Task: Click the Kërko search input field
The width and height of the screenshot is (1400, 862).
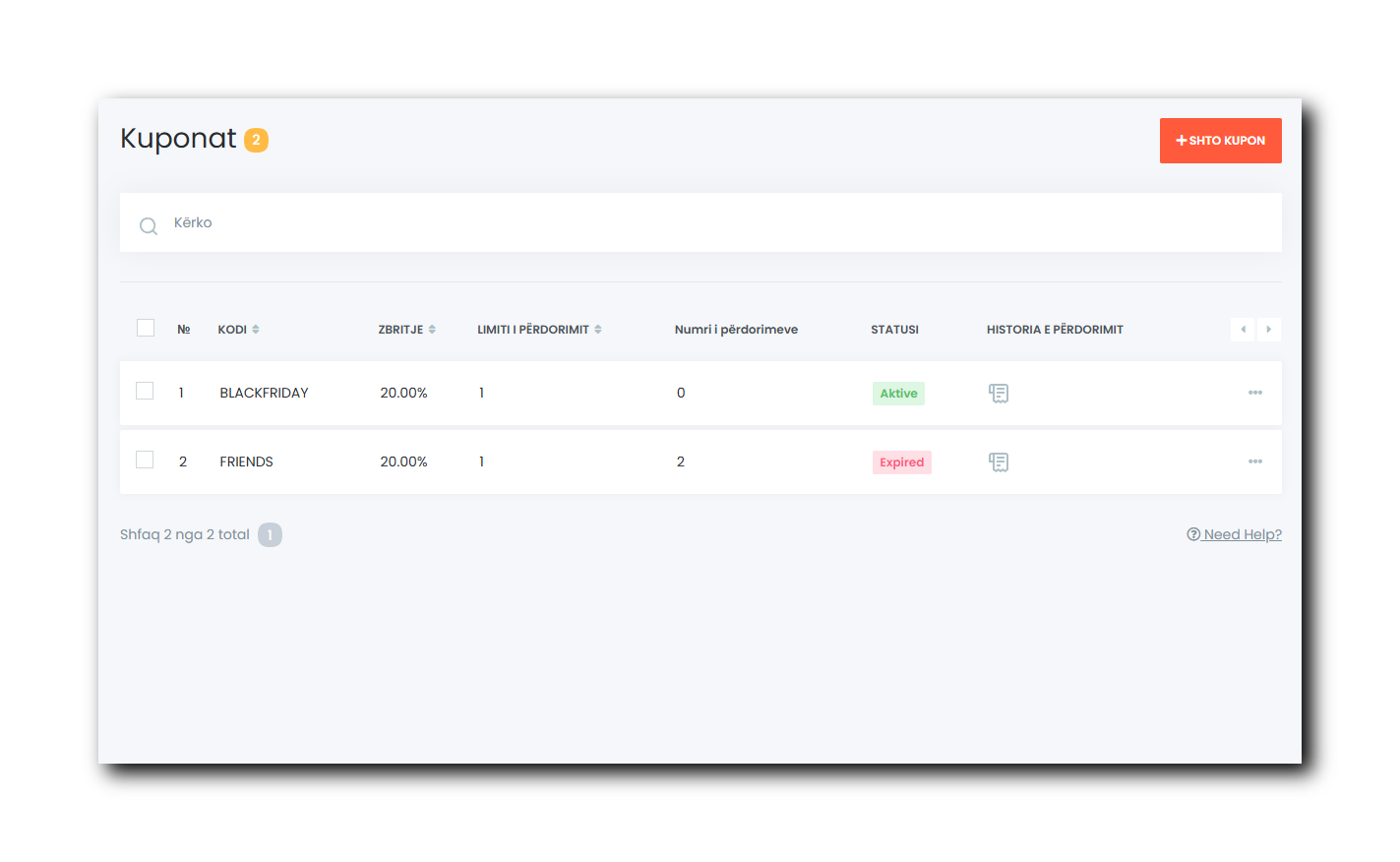Action: [689, 223]
